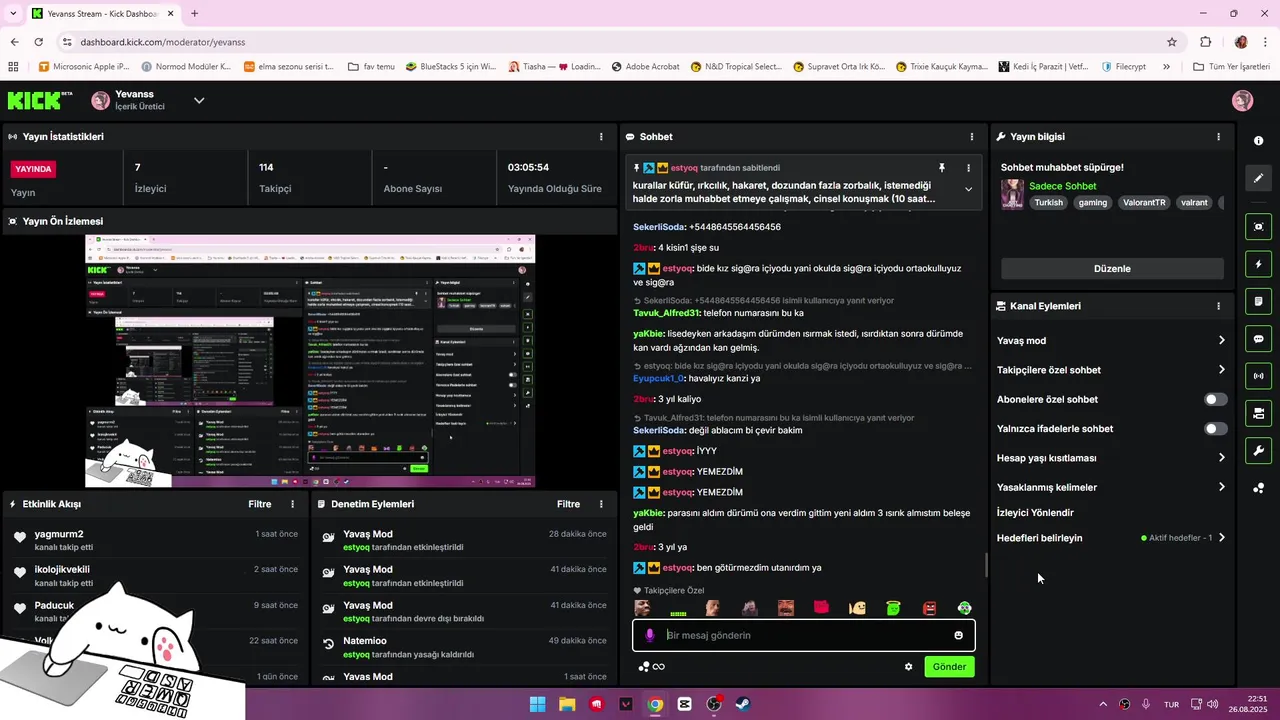Click the pencil edit icon in right sidebar
1280x720 pixels.
point(1258,178)
